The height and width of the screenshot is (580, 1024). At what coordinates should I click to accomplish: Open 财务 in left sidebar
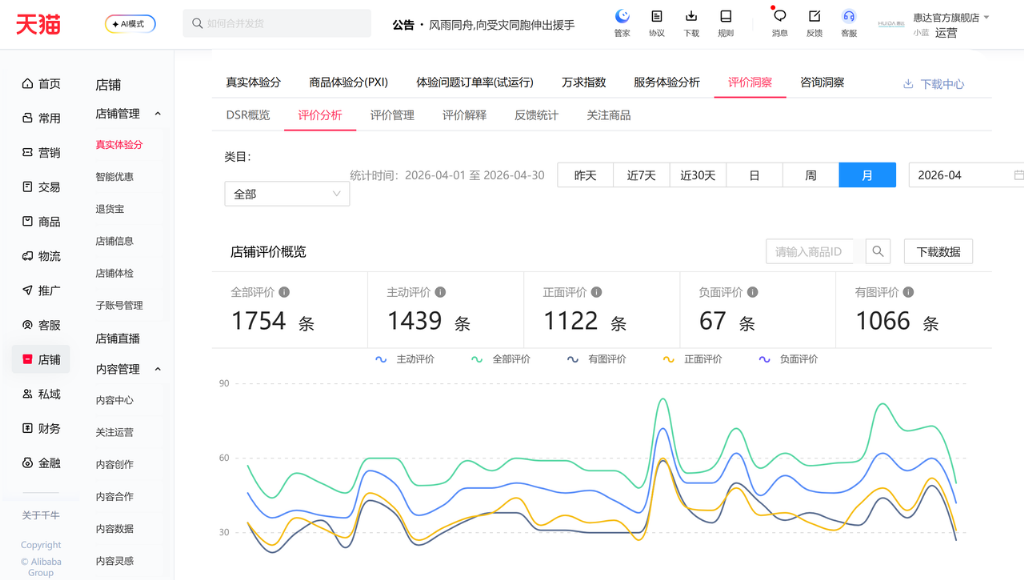pyautogui.click(x=41, y=428)
